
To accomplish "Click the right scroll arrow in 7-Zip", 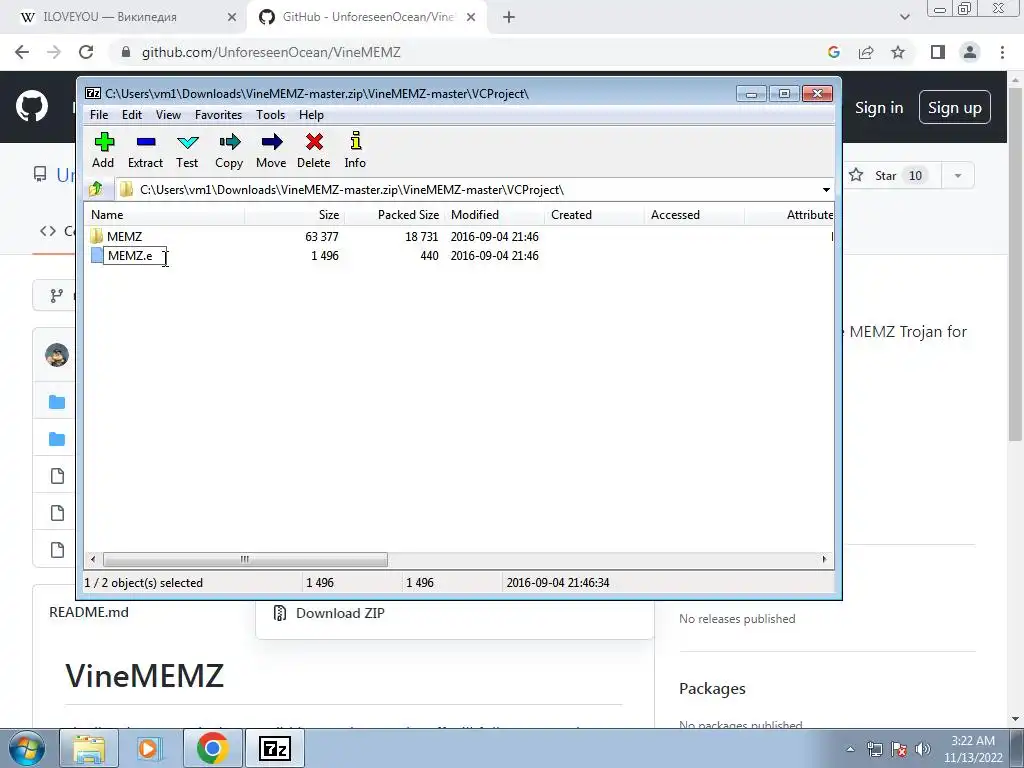I will pyautogui.click(x=824, y=559).
